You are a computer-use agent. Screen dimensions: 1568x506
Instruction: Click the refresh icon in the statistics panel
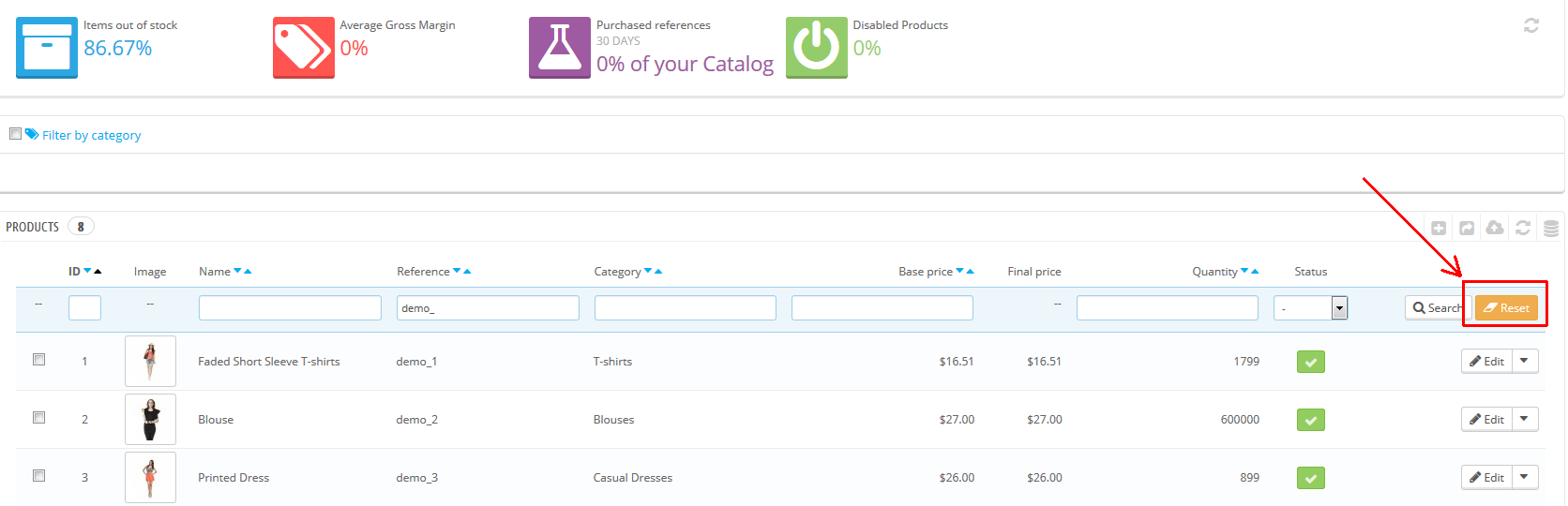(1531, 25)
